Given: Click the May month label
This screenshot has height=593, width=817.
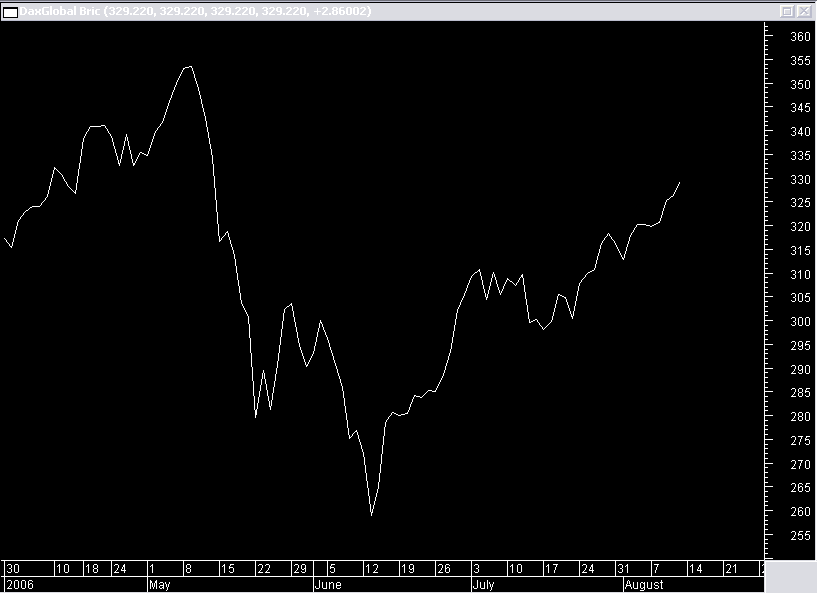Looking at the screenshot, I should click(159, 585).
